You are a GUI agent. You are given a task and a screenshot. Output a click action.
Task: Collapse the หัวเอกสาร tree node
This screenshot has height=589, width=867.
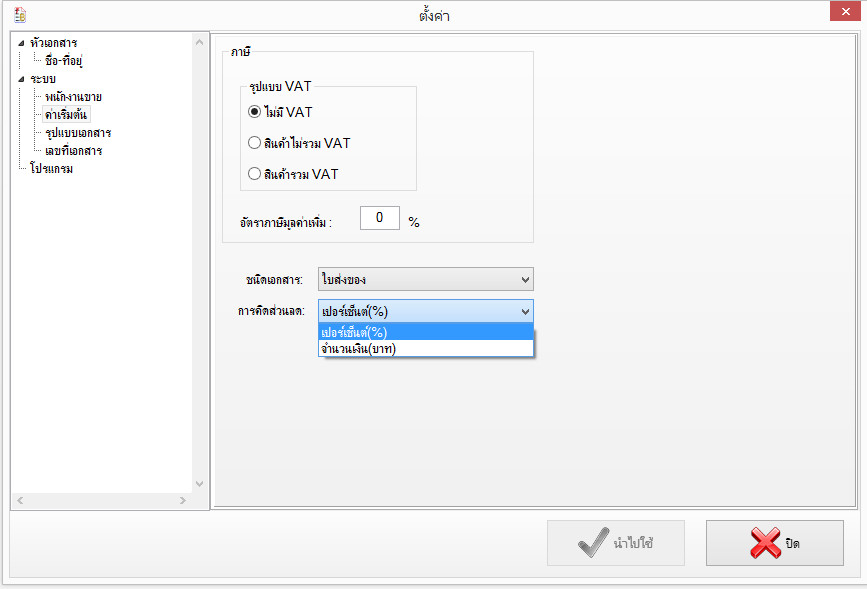coord(21,43)
